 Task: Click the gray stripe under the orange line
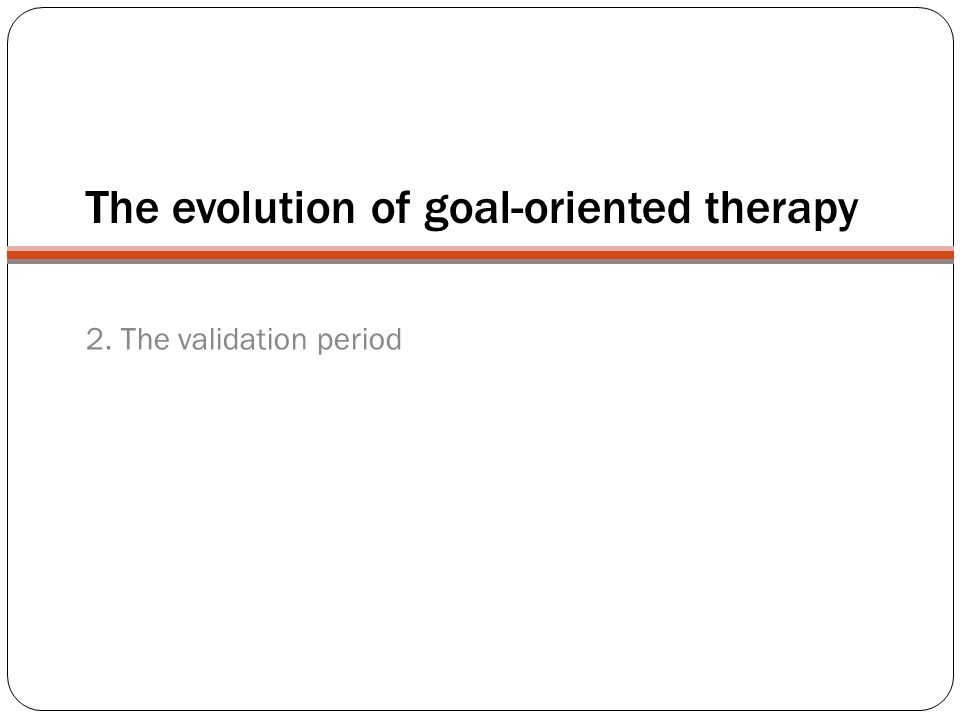tap(480, 261)
